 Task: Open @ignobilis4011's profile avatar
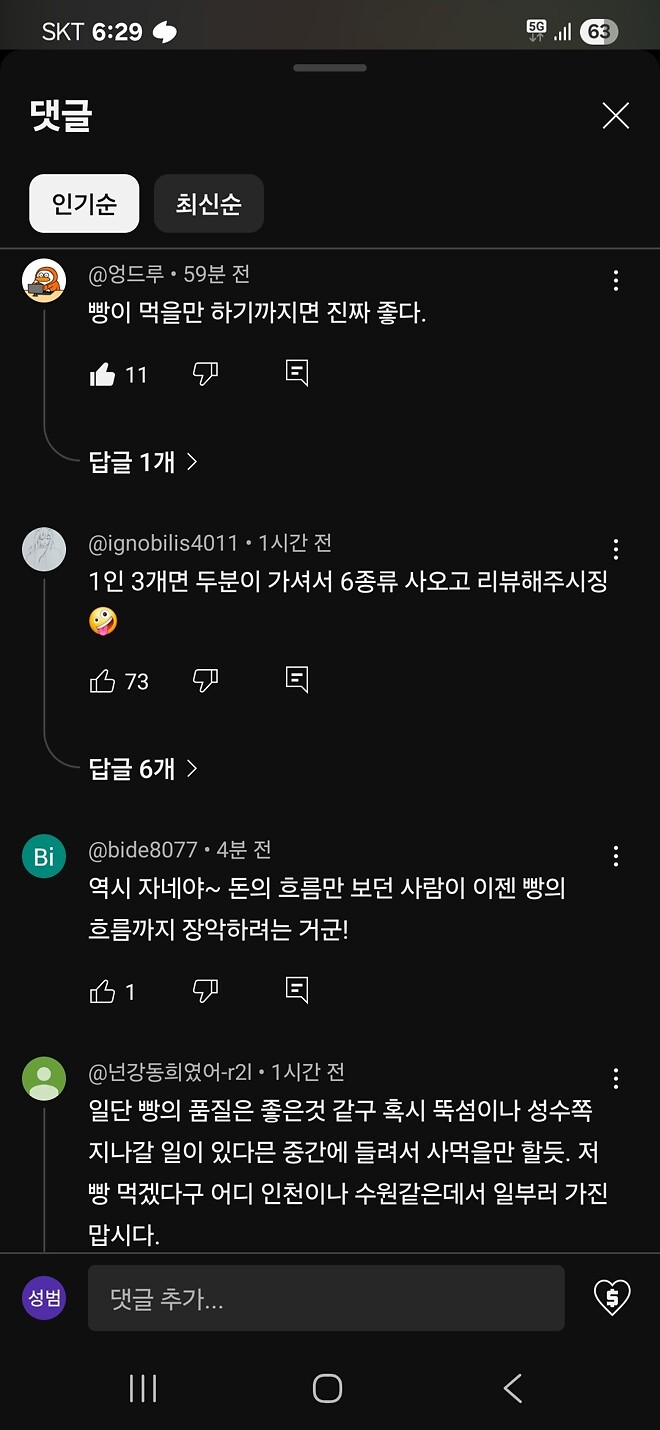coord(44,549)
